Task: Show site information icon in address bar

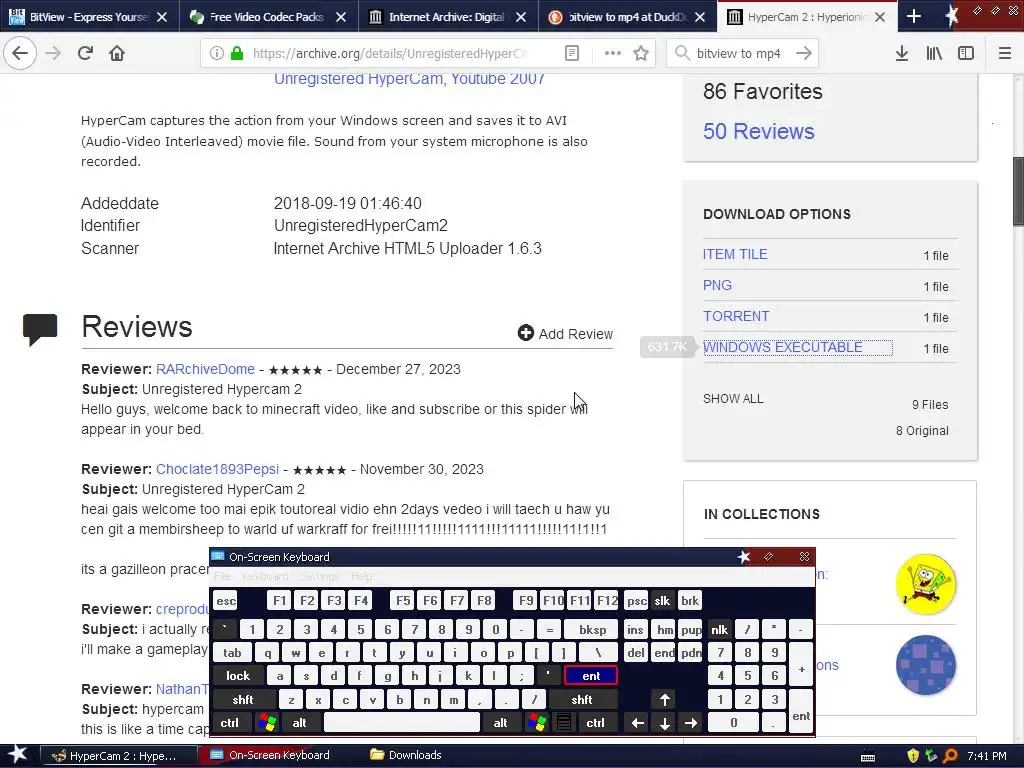Action: click(217, 53)
